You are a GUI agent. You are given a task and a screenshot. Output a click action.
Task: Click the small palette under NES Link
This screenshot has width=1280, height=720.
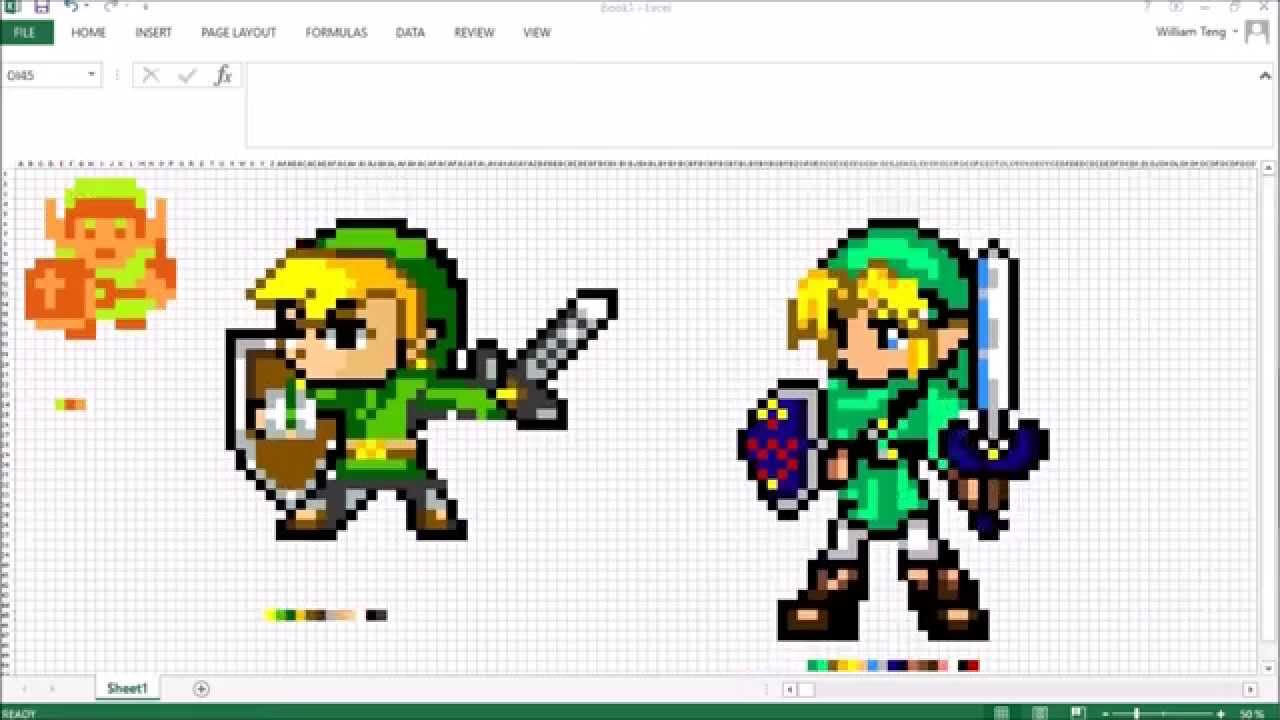[70, 404]
